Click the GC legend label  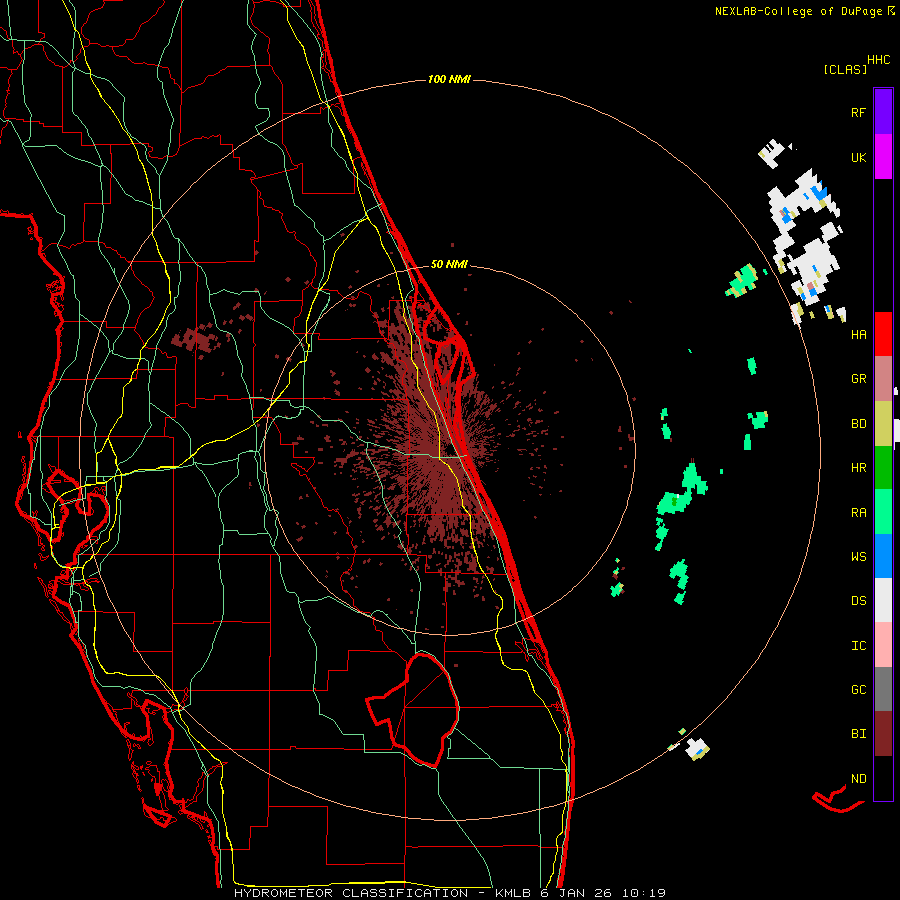858,690
